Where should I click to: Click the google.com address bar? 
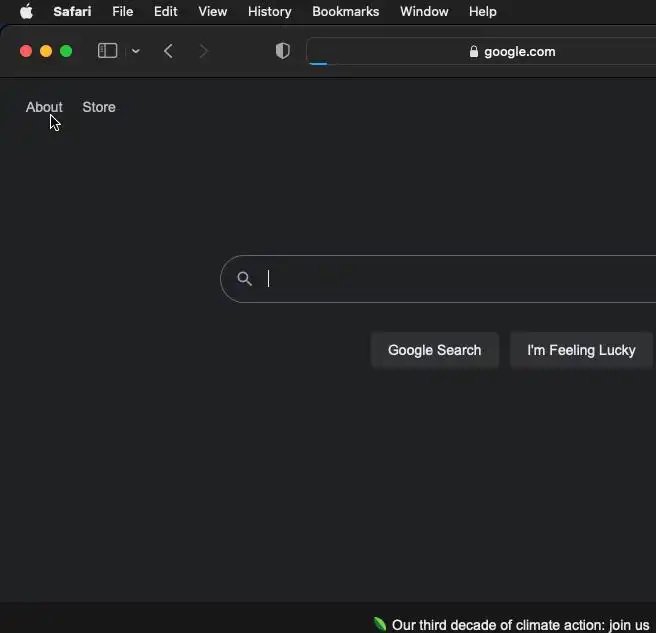tap(481, 51)
